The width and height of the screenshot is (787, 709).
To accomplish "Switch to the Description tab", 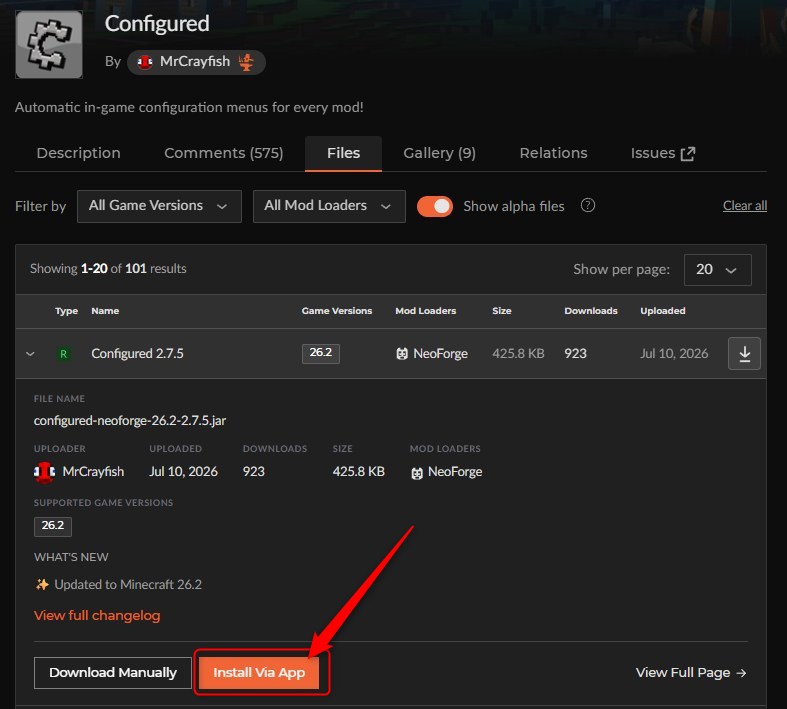I will tap(78, 153).
